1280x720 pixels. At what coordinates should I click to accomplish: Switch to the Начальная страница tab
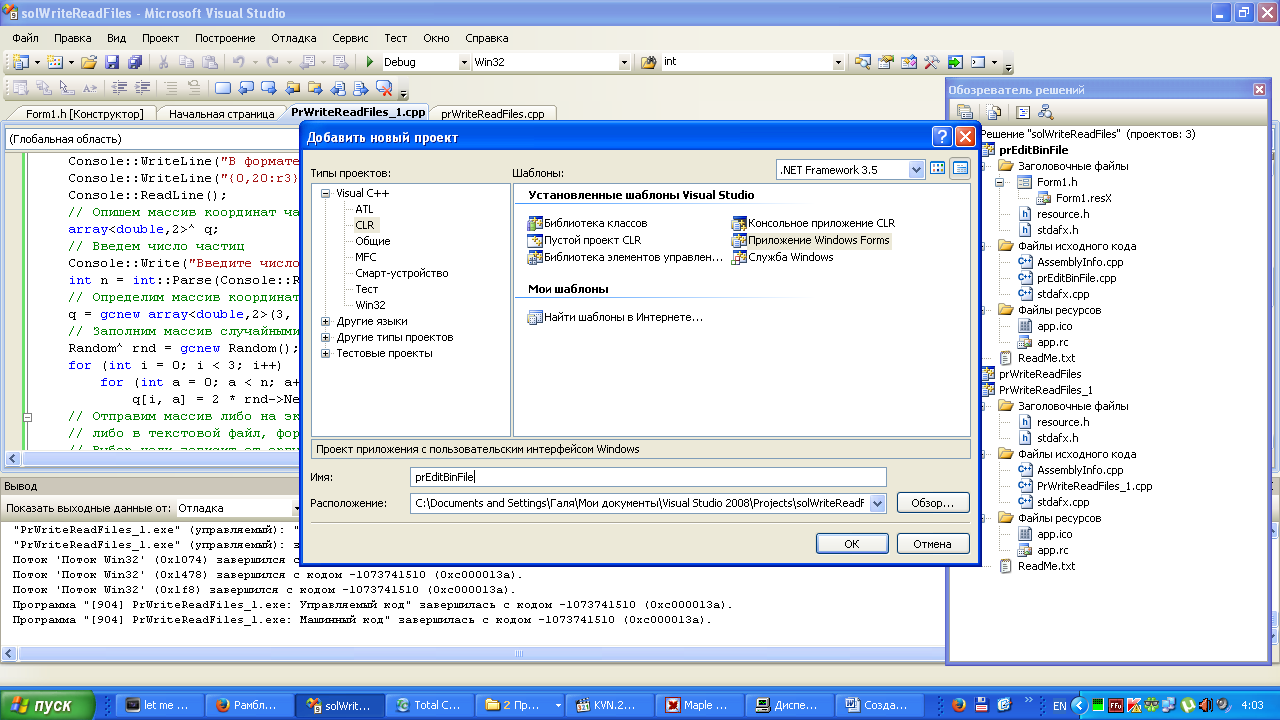(221, 114)
